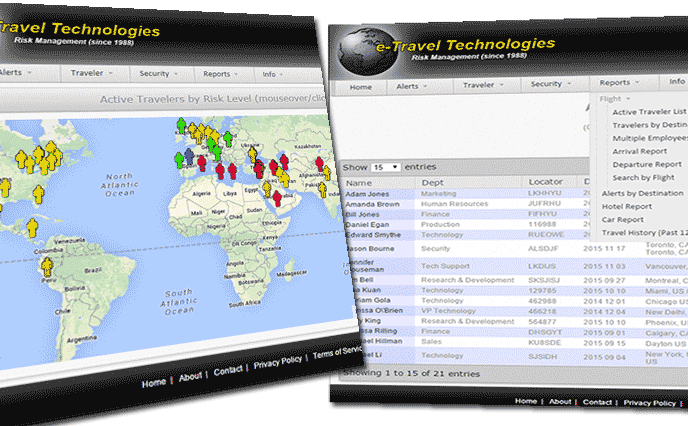
Task: Click Home tab in the list window
Action: click(x=360, y=87)
